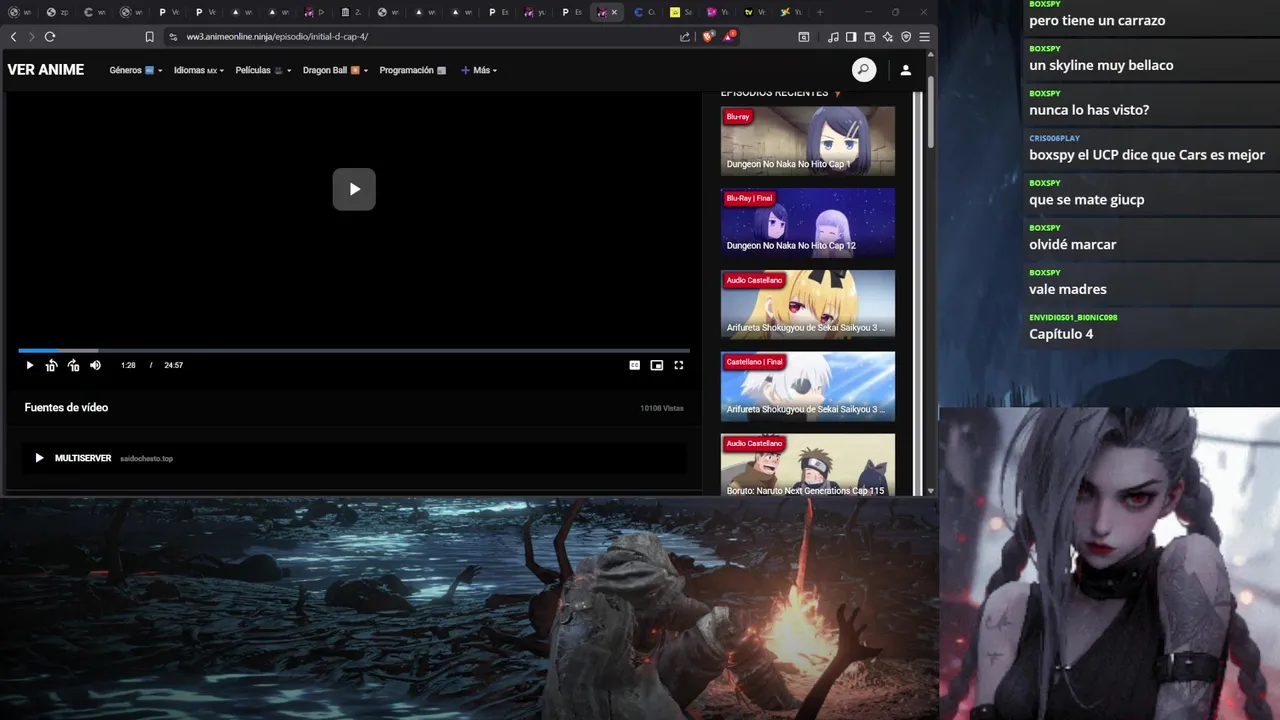
Task: Click chat message 'vale madres'
Action: (1068, 289)
